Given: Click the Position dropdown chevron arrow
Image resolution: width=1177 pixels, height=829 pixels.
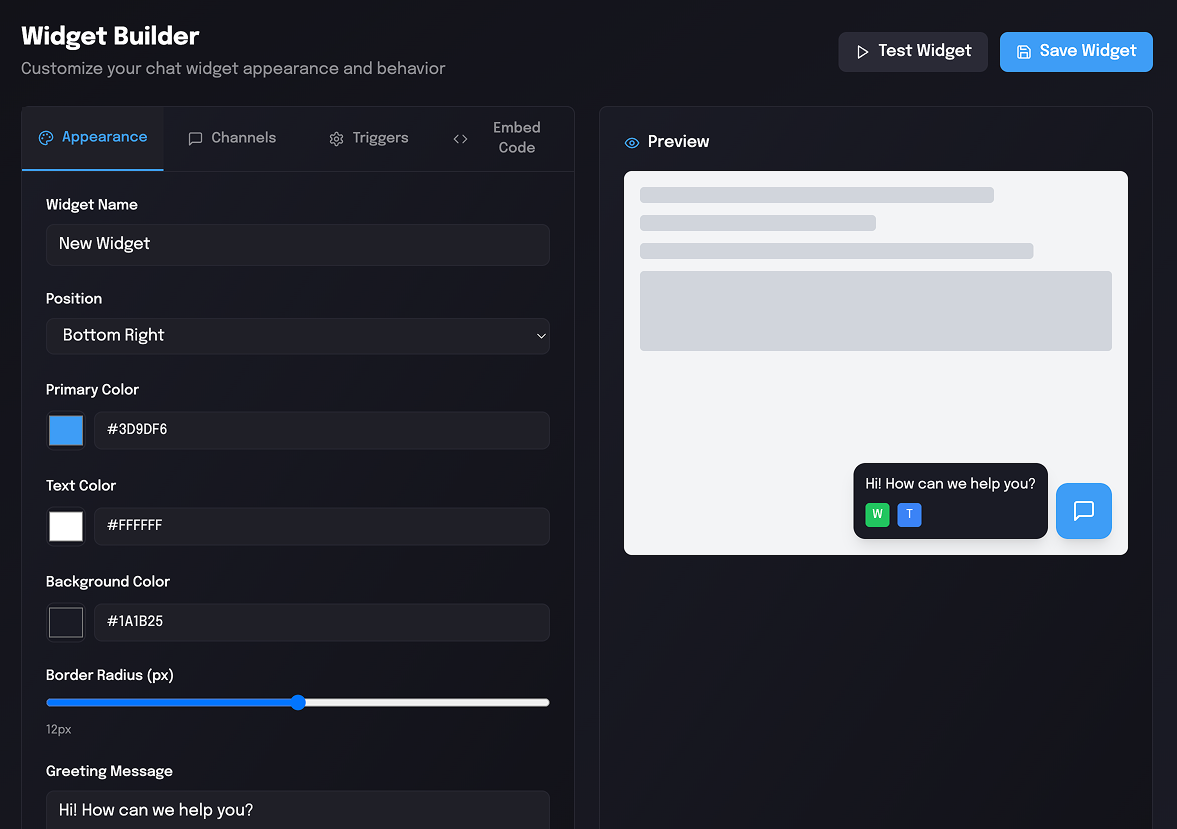Looking at the screenshot, I should point(541,336).
